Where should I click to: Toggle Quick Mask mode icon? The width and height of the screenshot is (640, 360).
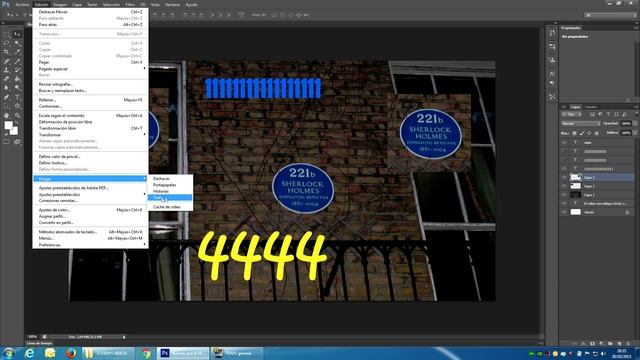click(x=6, y=142)
